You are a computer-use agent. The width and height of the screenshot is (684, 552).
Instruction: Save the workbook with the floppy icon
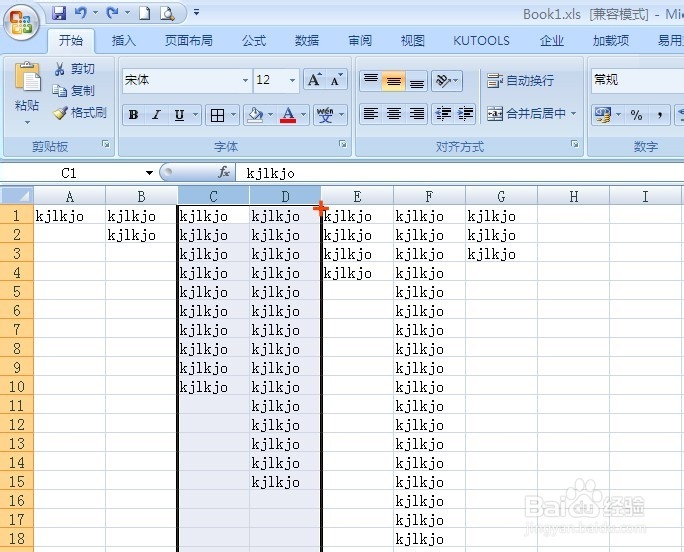click(x=59, y=13)
